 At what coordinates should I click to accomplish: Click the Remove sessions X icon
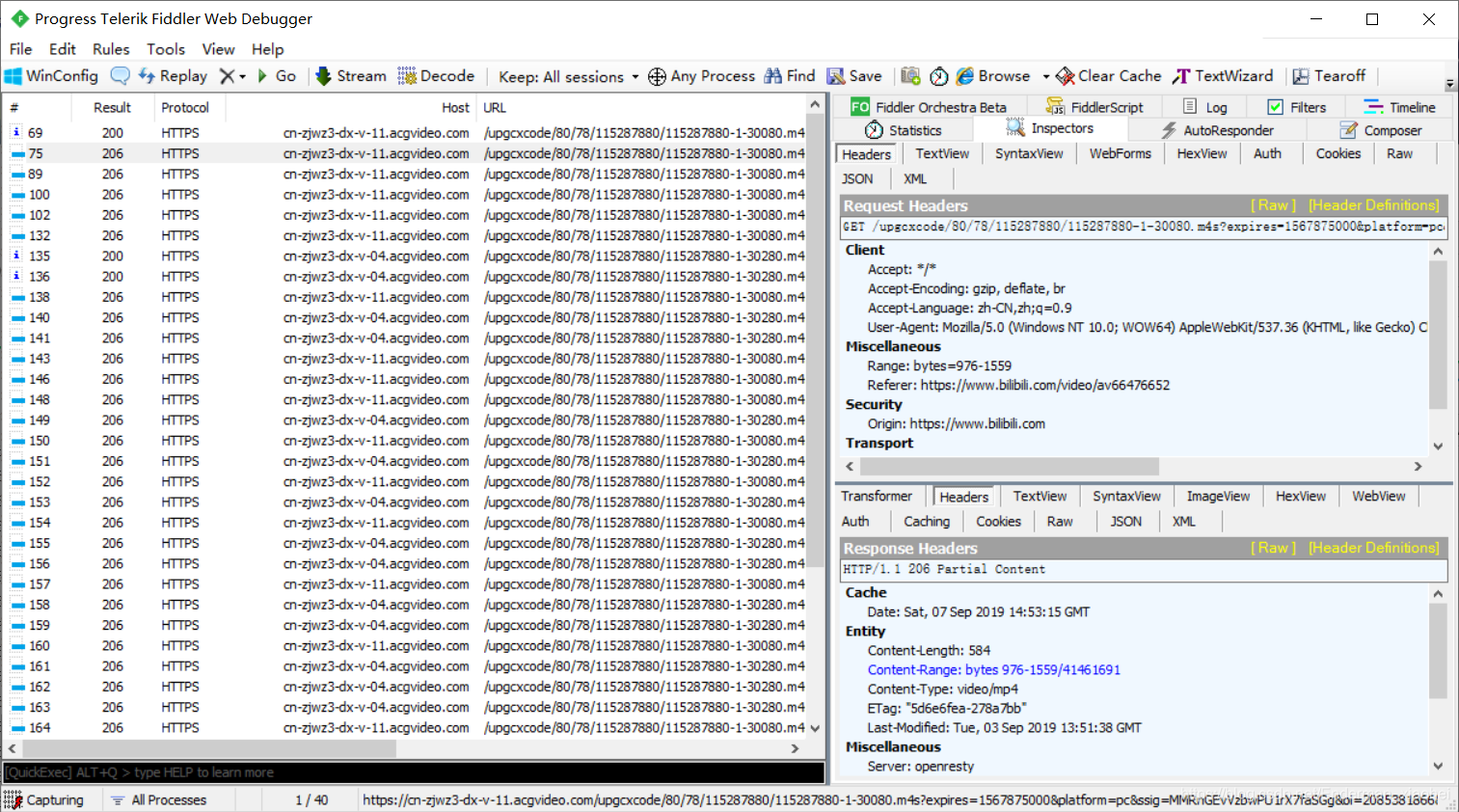(x=227, y=76)
